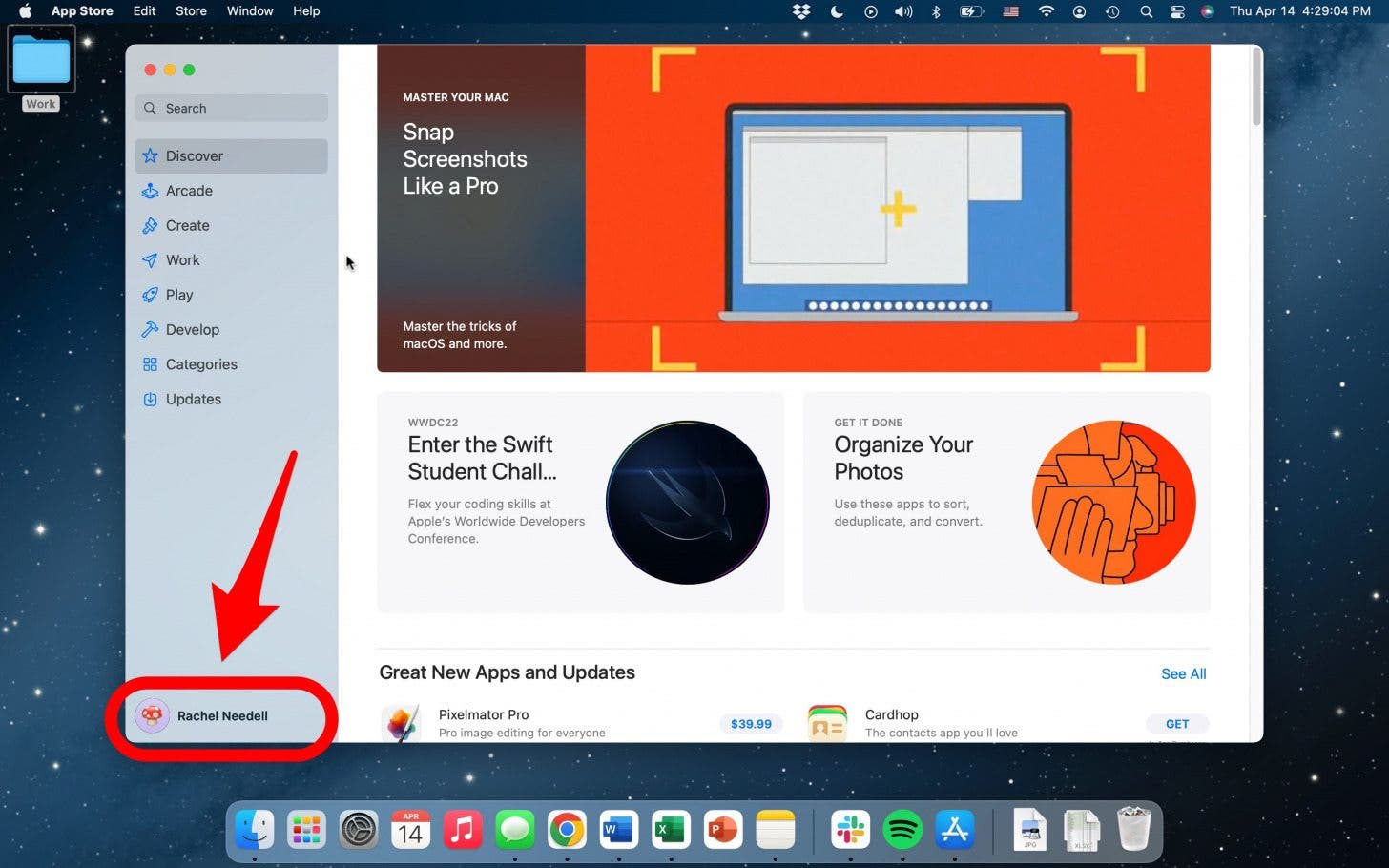1389x868 pixels.
Task: Select the Work folder on desktop
Action: [41, 67]
